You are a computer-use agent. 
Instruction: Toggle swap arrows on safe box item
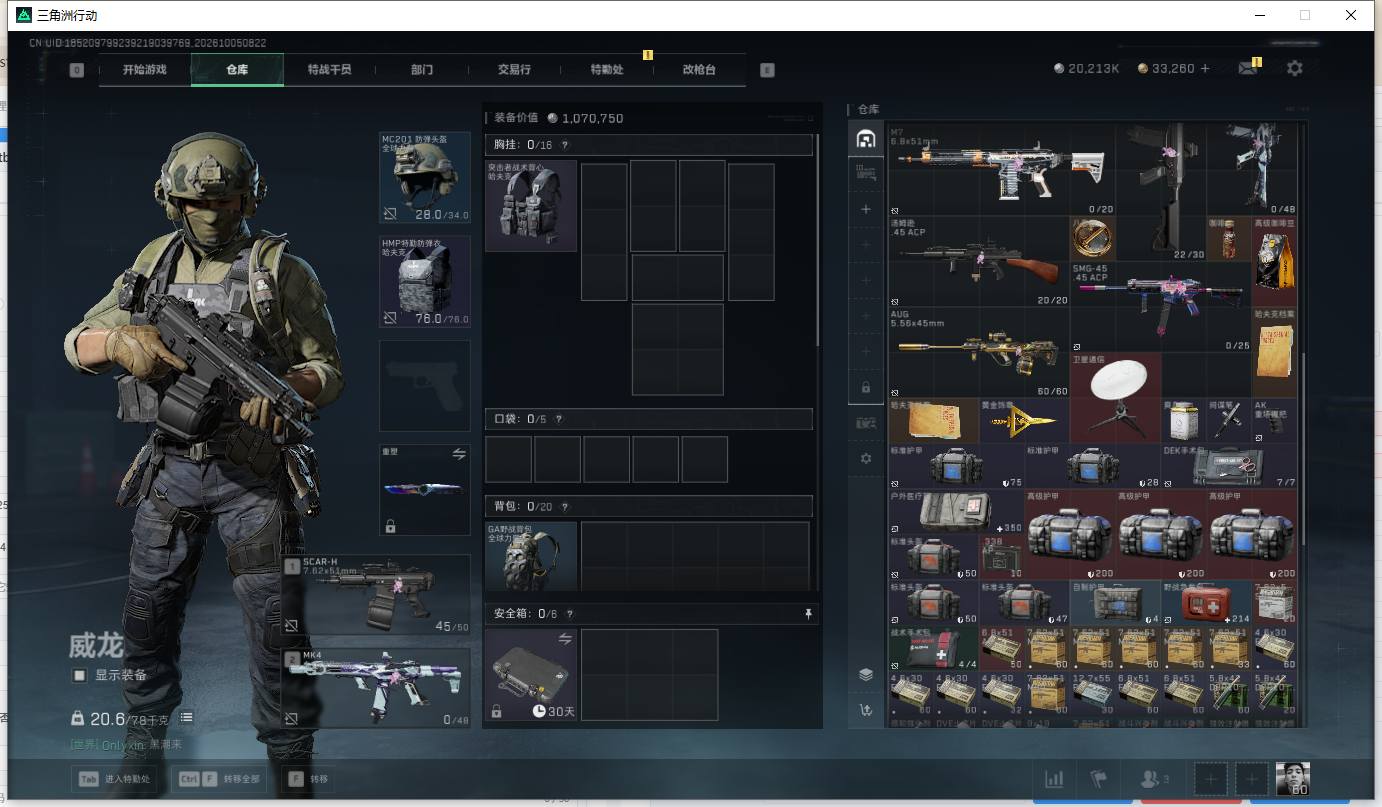coord(565,638)
